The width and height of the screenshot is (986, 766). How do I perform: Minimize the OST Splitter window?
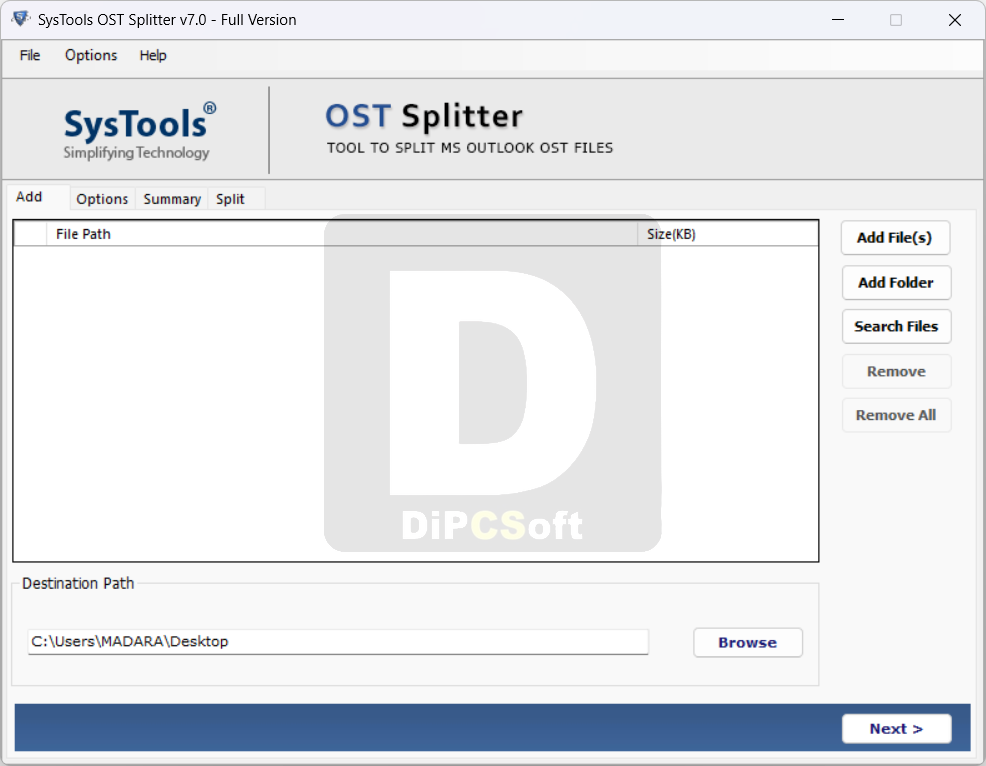point(838,20)
